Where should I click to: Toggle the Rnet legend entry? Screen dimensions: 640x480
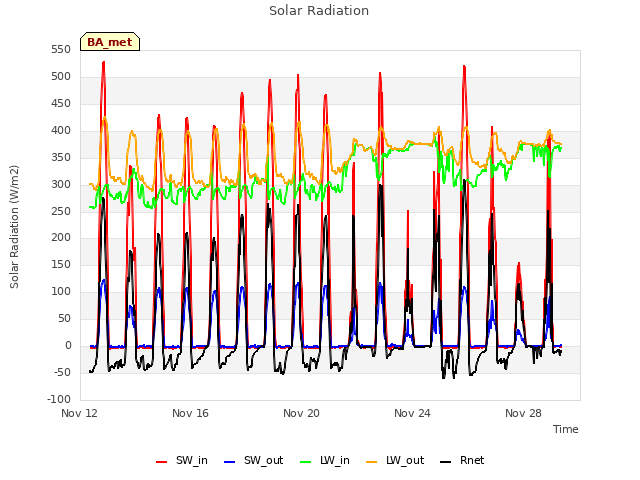point(462,461)
